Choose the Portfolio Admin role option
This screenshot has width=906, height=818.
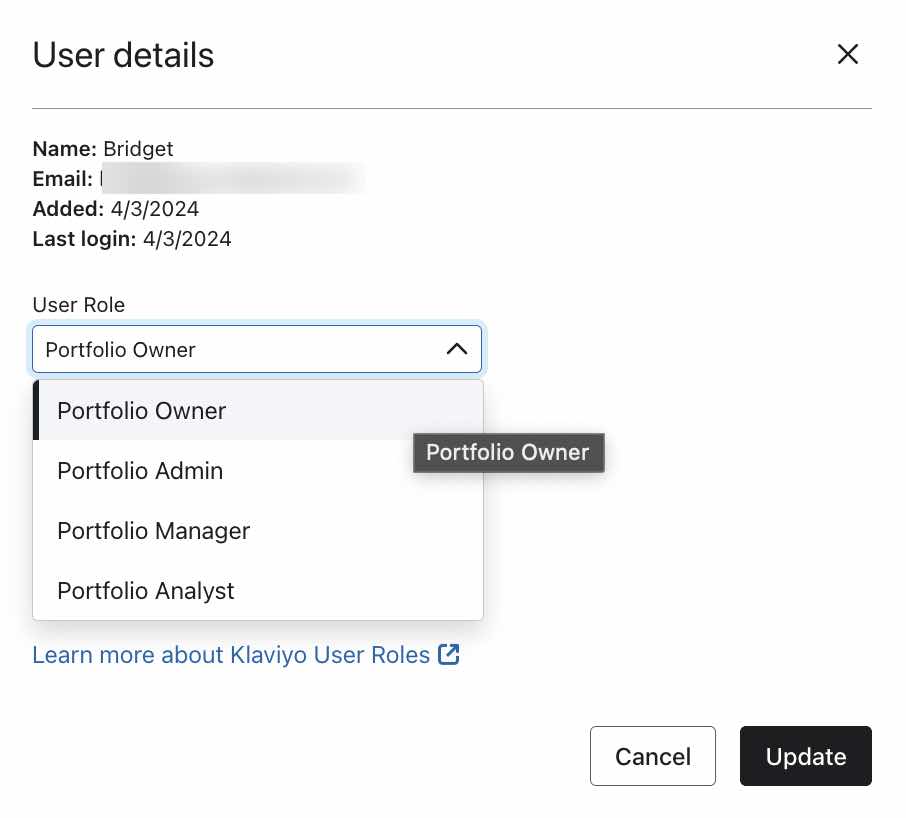click(140, 471)
